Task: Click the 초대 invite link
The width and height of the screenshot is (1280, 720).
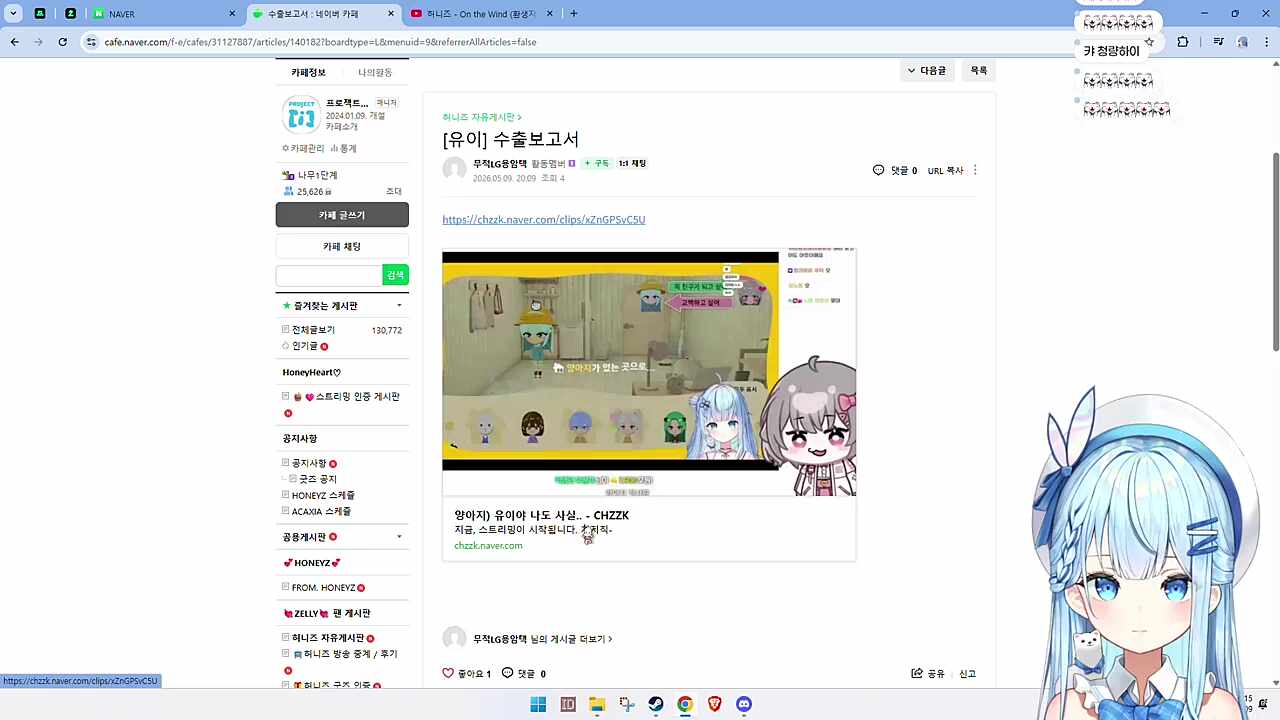Action: coord(394,191)
